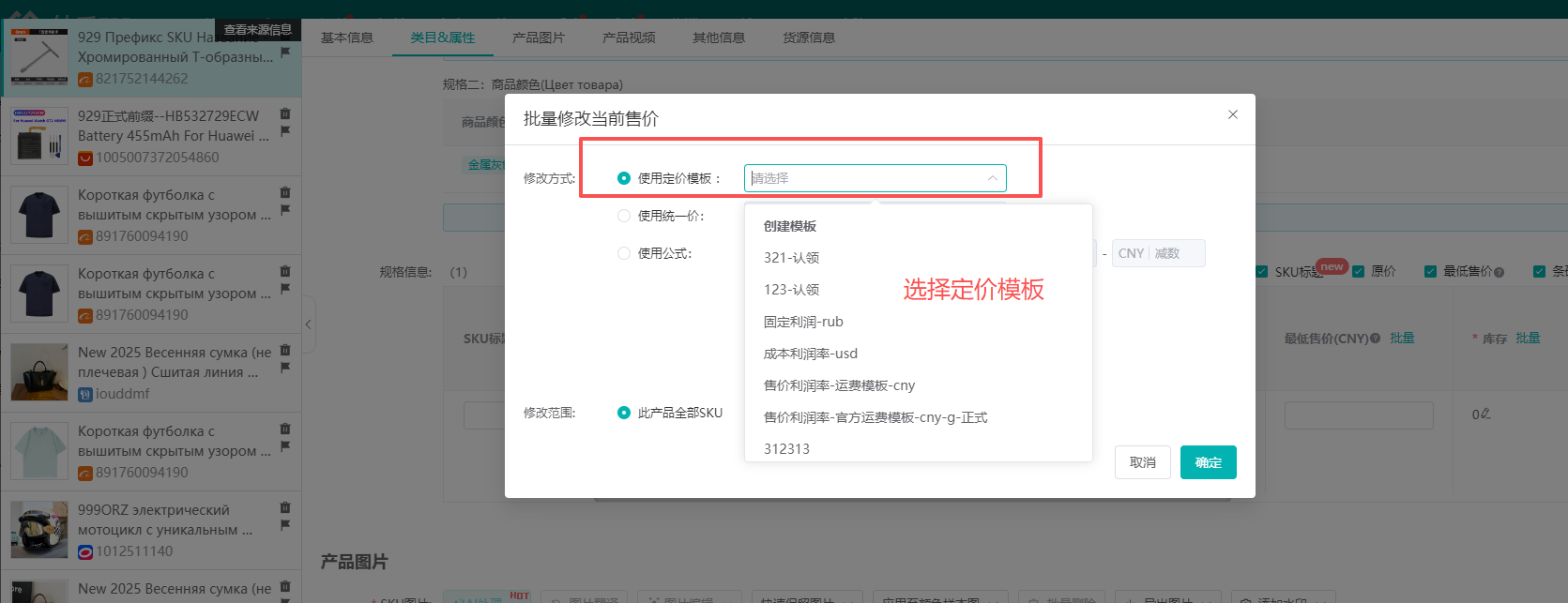Open the 货源信息 tab
The image size is (1568, 603).
809,38
